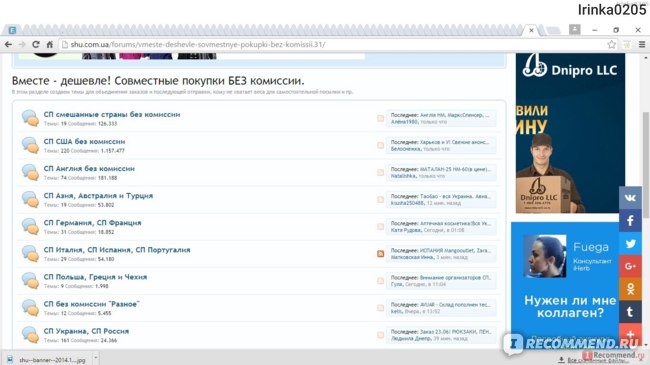Share via the Twitter sidebar icon
The image size is (650, 365).
click(631, 243)
